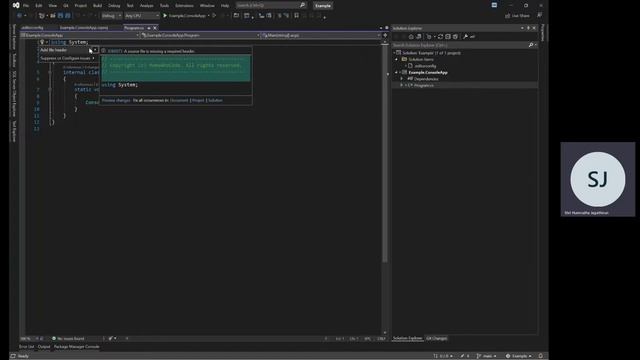Viewport: 640px width, 360px height.
Task: Open the View menu
Action: tap(53, 6)
